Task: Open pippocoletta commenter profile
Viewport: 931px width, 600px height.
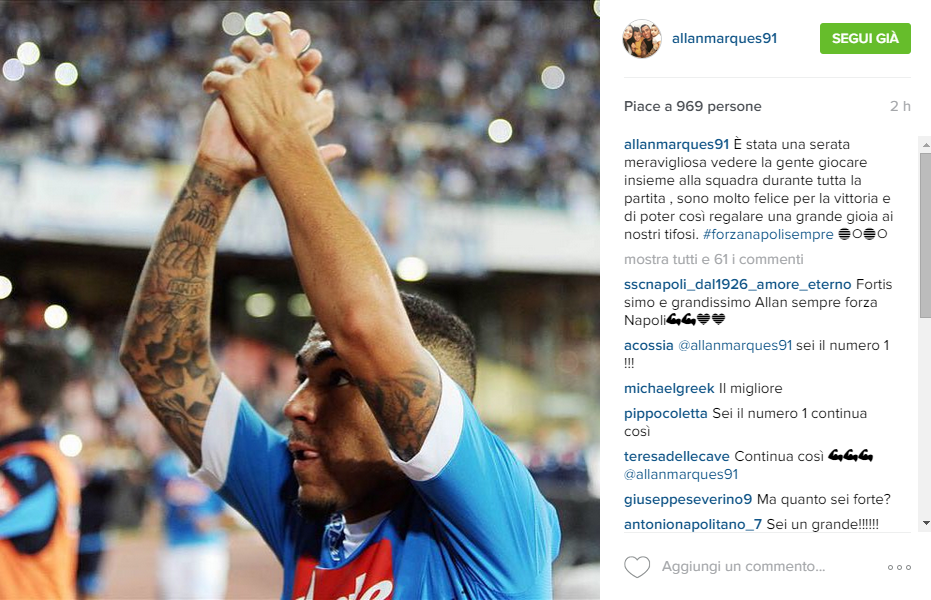Action: (x=666, y=414)
